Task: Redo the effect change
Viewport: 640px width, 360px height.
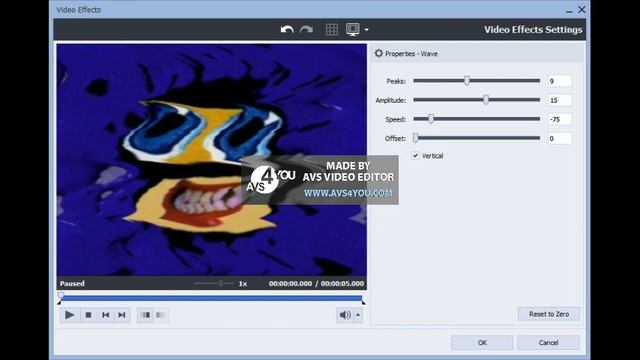Action: pos(307,30)
